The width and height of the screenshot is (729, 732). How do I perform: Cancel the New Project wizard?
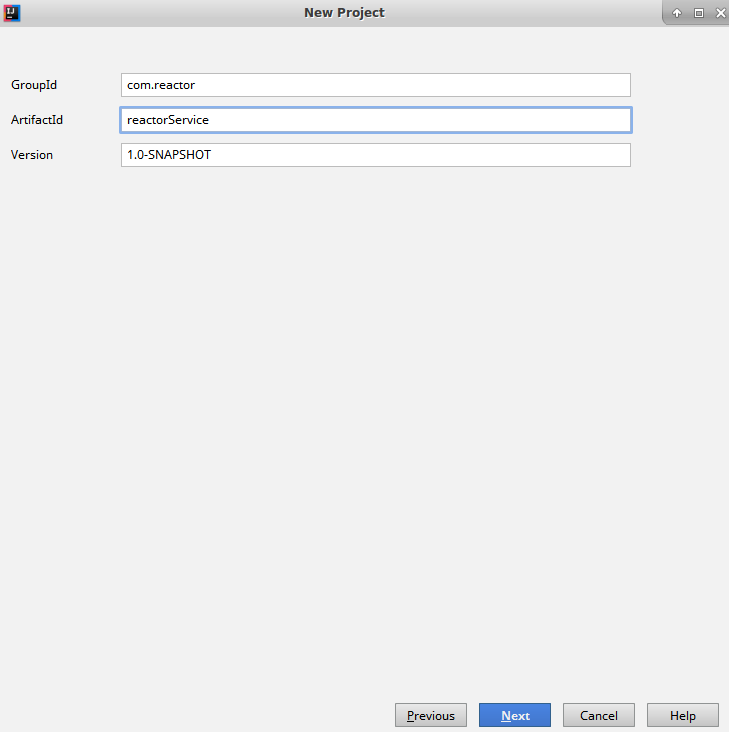click(x=599, y=715)
